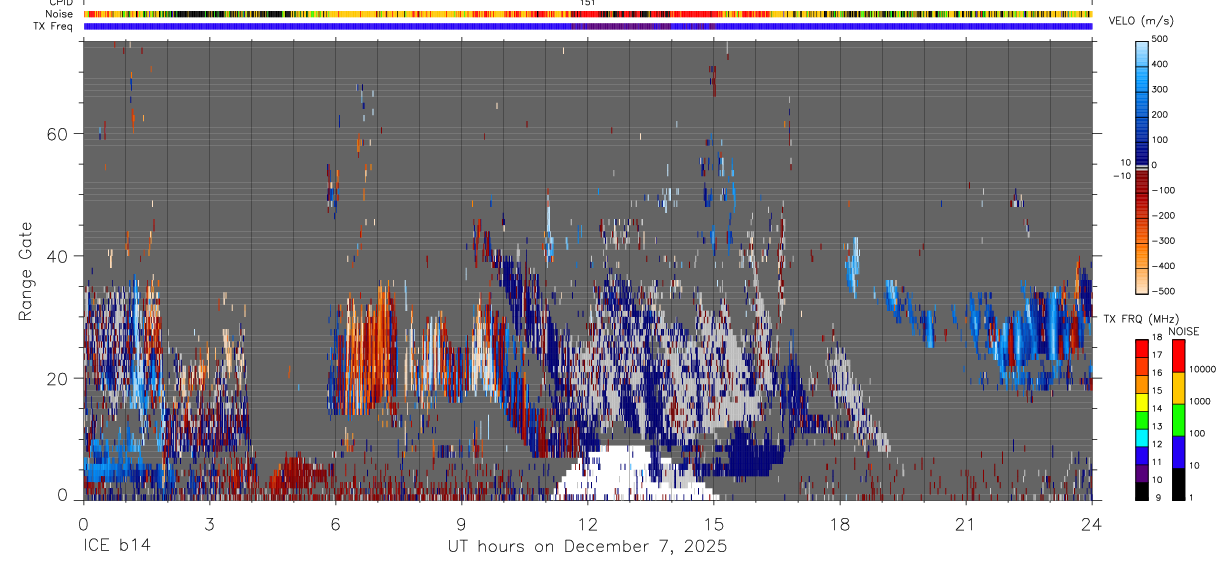
Task: Click the blue TX Freq strip above the plot
Action: (588, 27)
